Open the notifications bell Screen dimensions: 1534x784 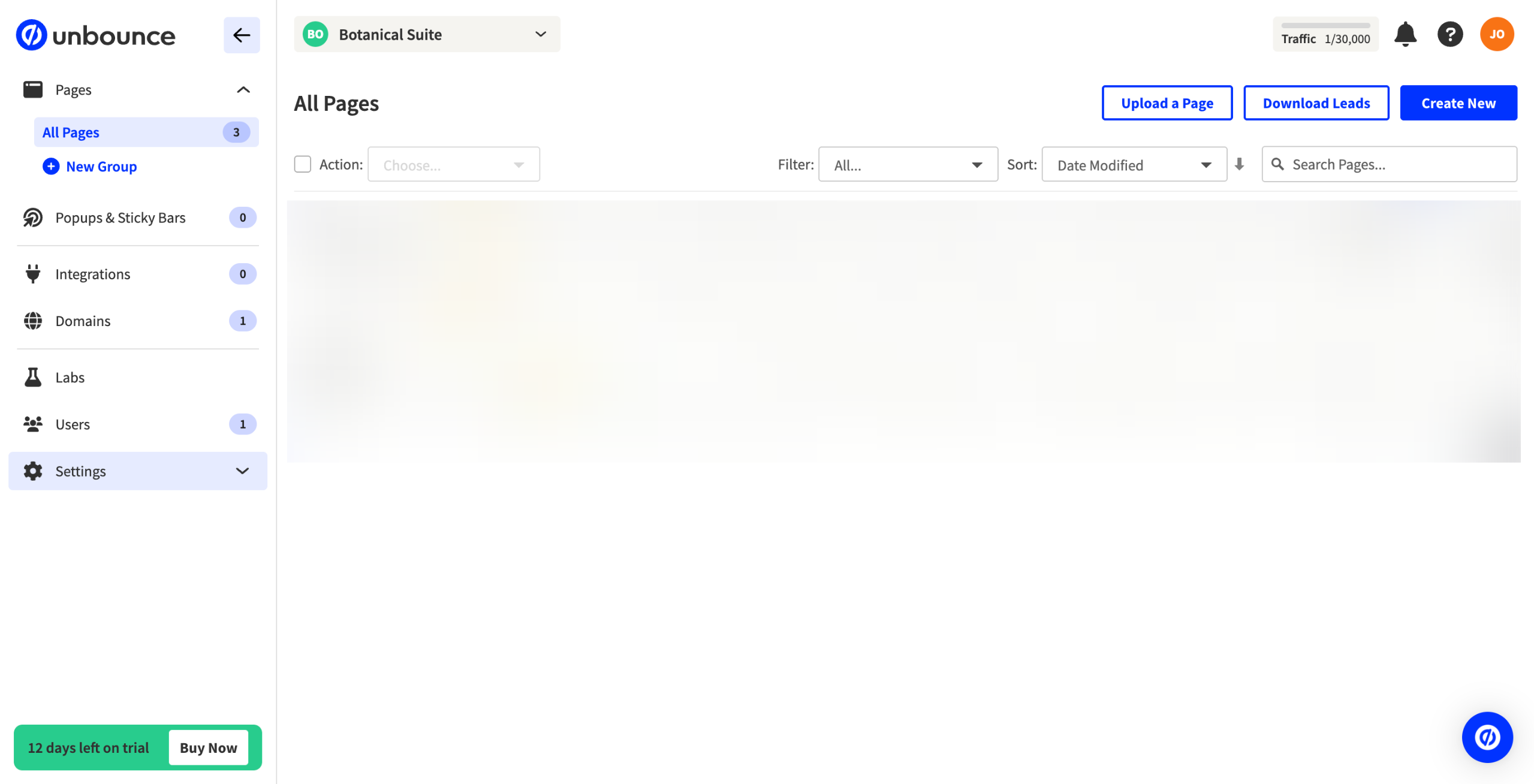click(x=1405, y=34)
